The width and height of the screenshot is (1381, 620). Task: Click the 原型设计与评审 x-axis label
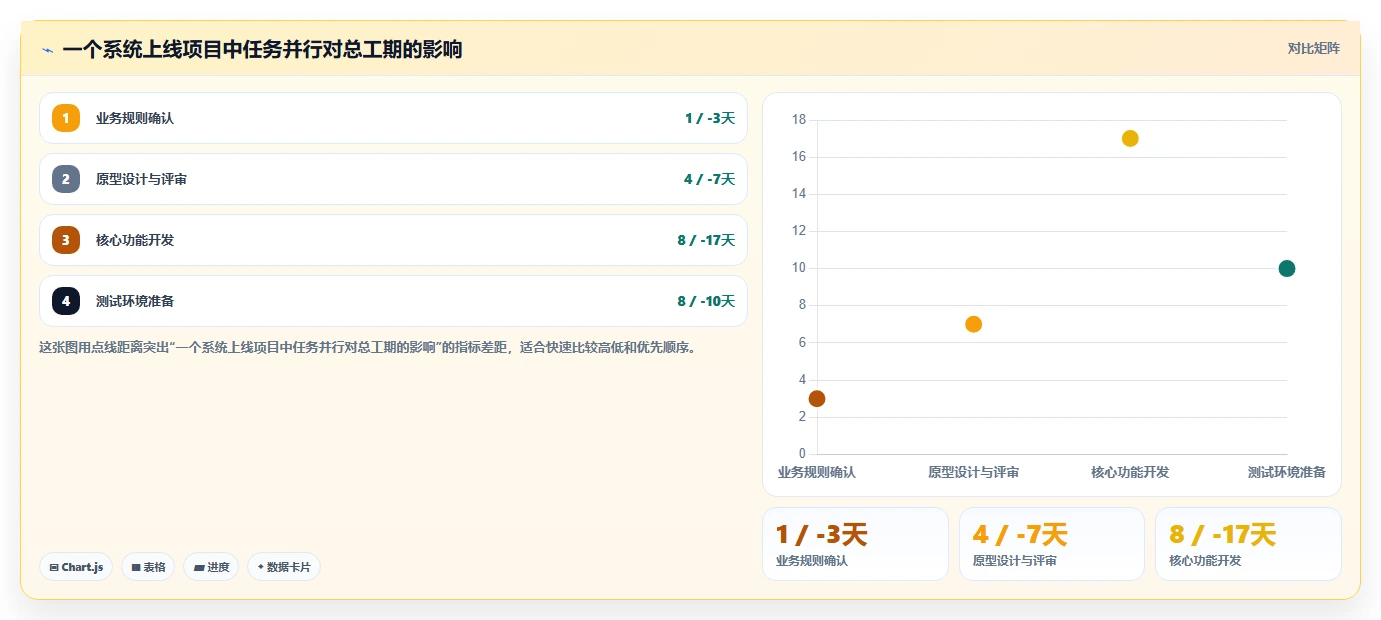973,472
